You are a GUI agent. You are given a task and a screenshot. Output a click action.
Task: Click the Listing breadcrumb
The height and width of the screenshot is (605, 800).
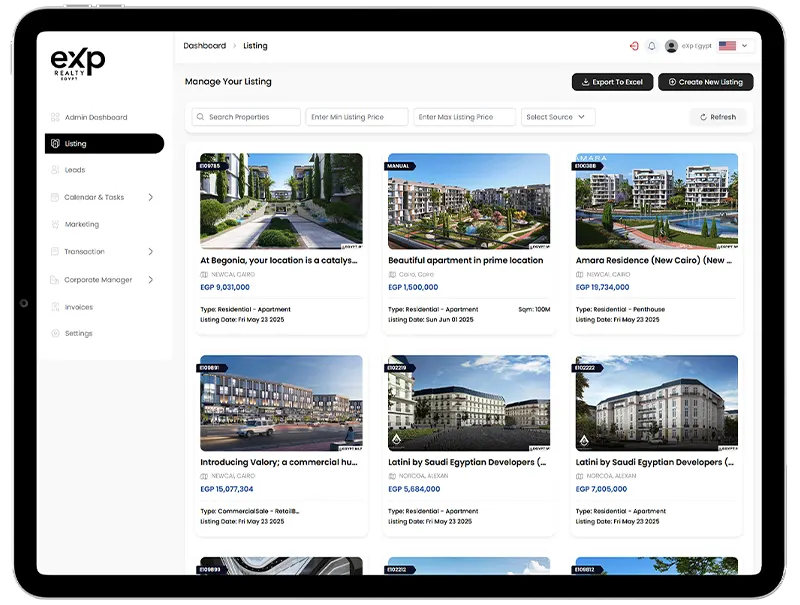click(x=255, y=46)
